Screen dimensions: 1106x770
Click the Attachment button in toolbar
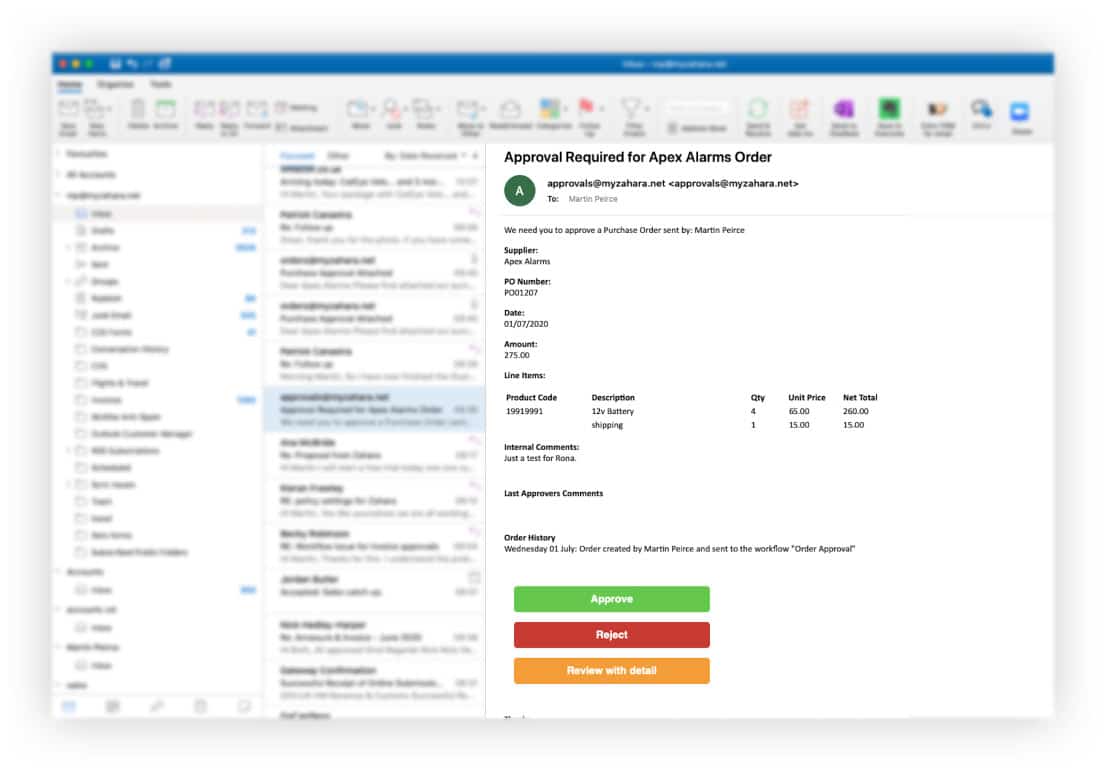[302, 128]
